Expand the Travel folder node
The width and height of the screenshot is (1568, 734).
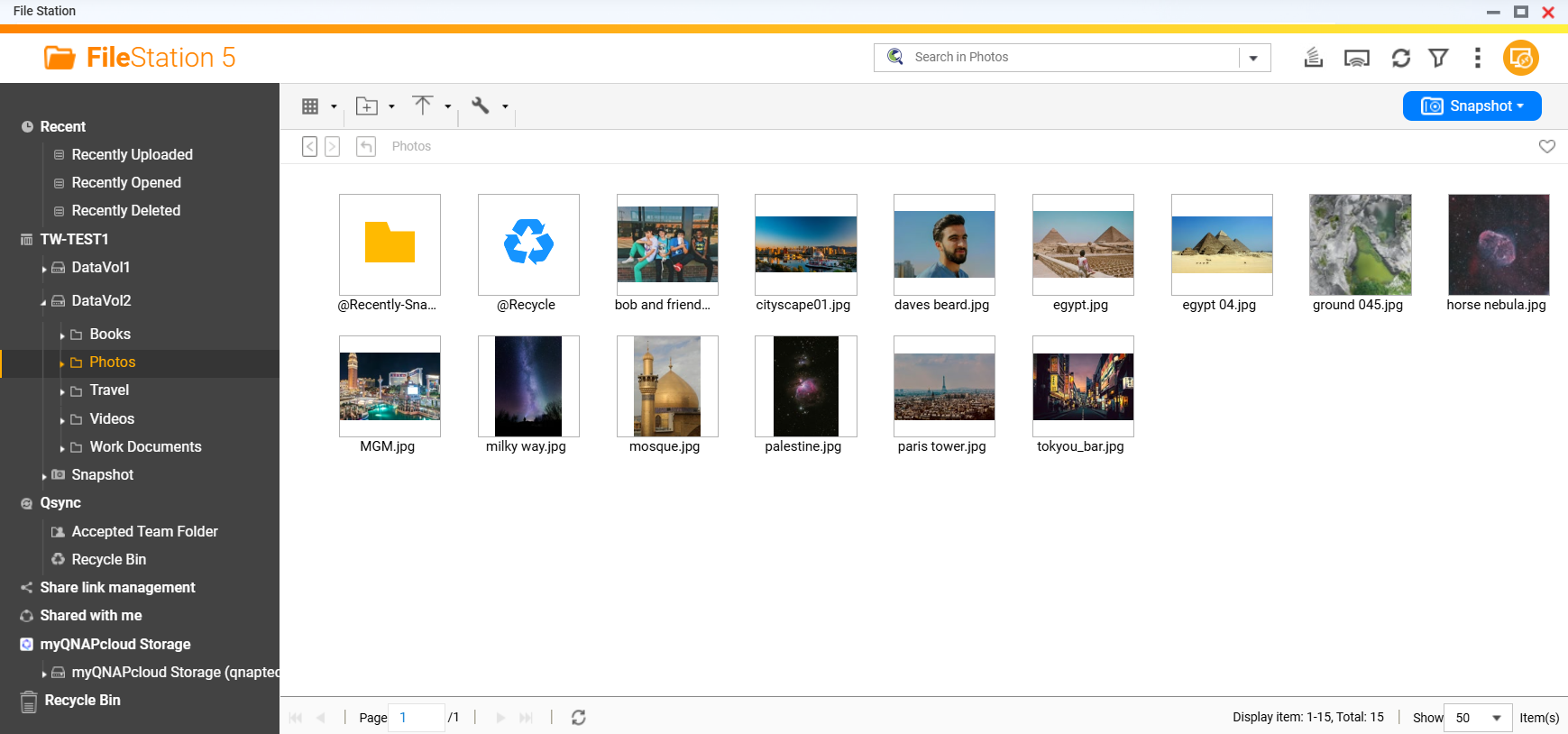tap(62, 391)
